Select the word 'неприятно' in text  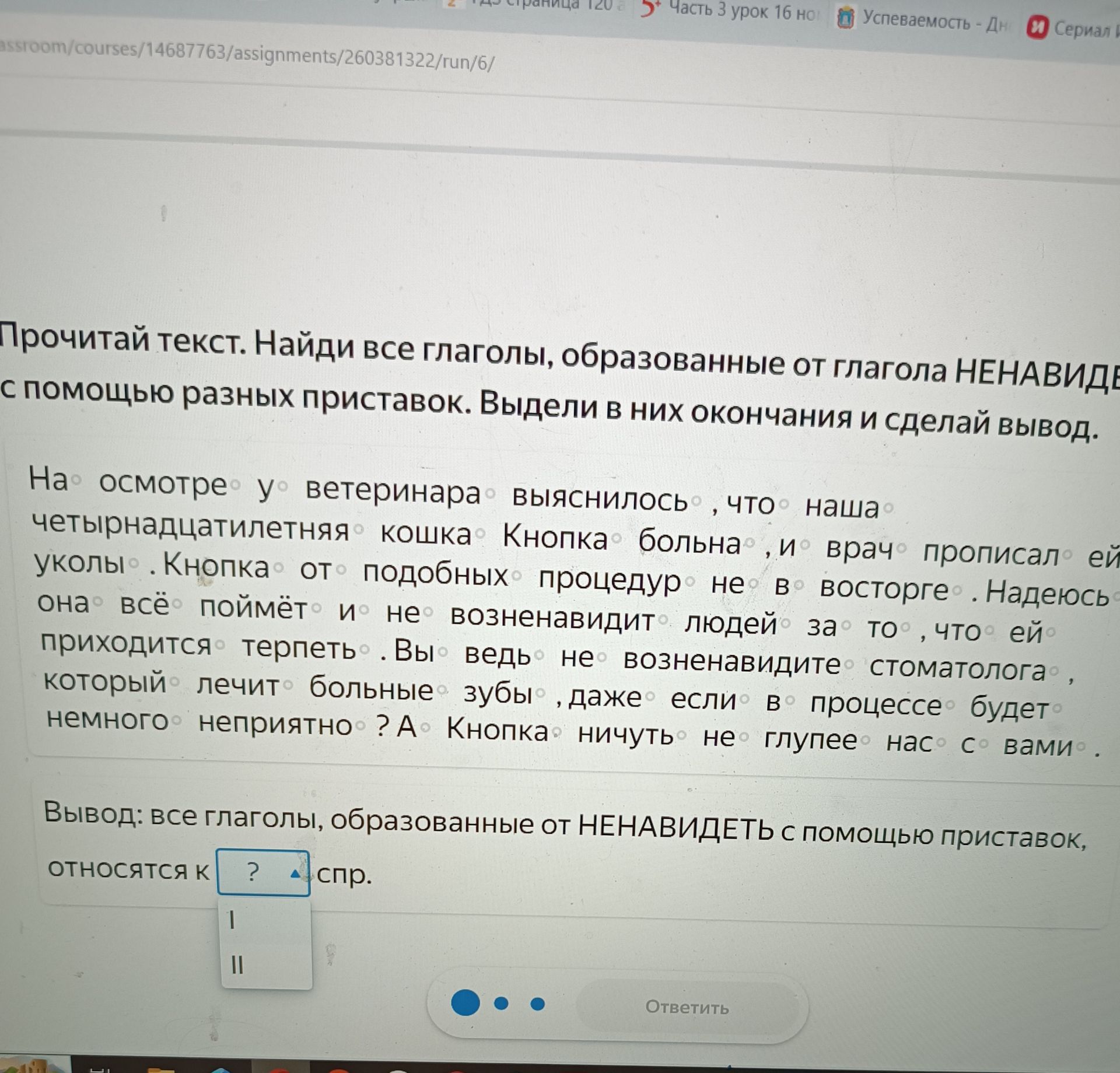point(275,724)
